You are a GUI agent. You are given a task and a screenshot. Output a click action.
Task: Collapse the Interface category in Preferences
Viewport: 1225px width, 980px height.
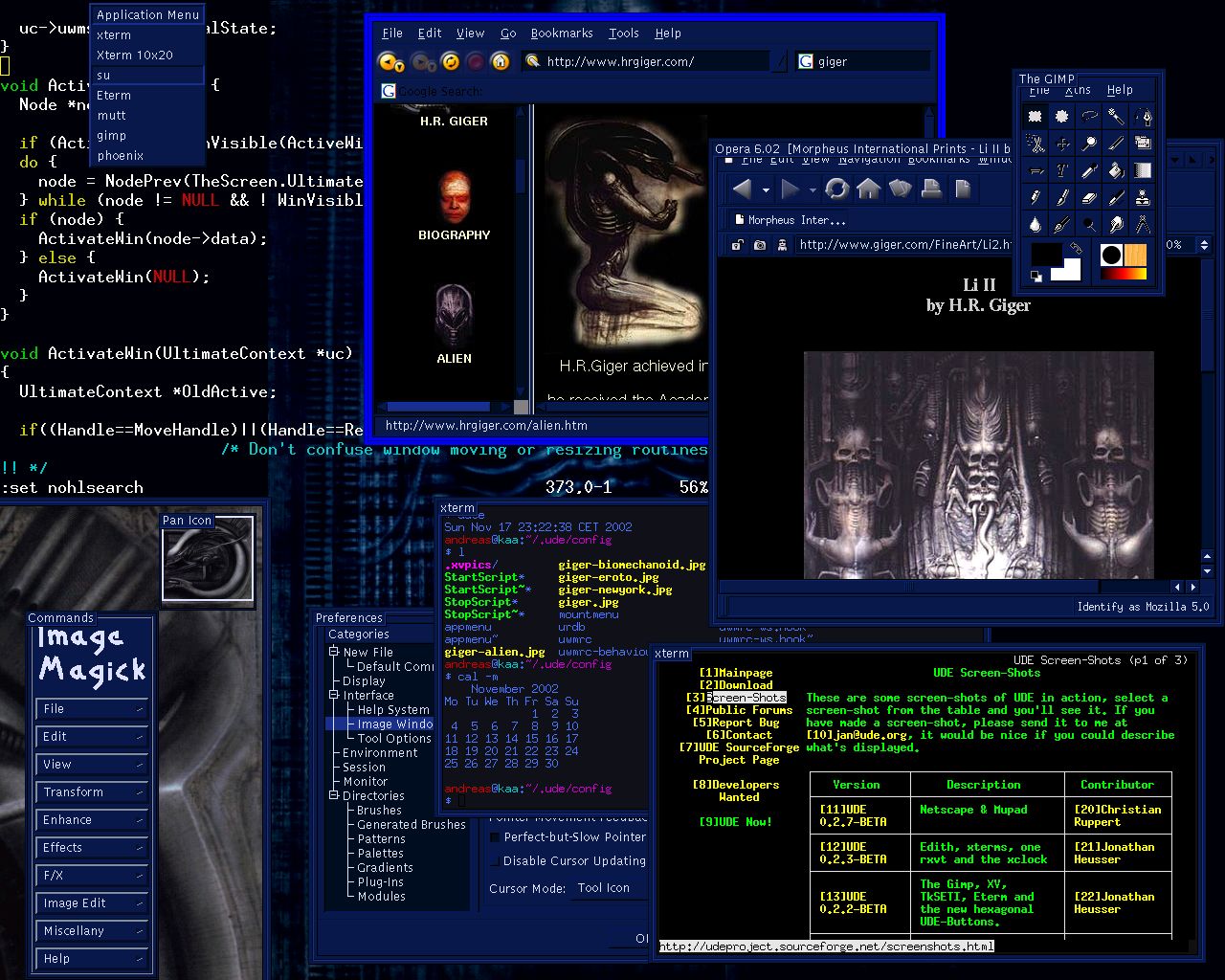pos(335,695)
